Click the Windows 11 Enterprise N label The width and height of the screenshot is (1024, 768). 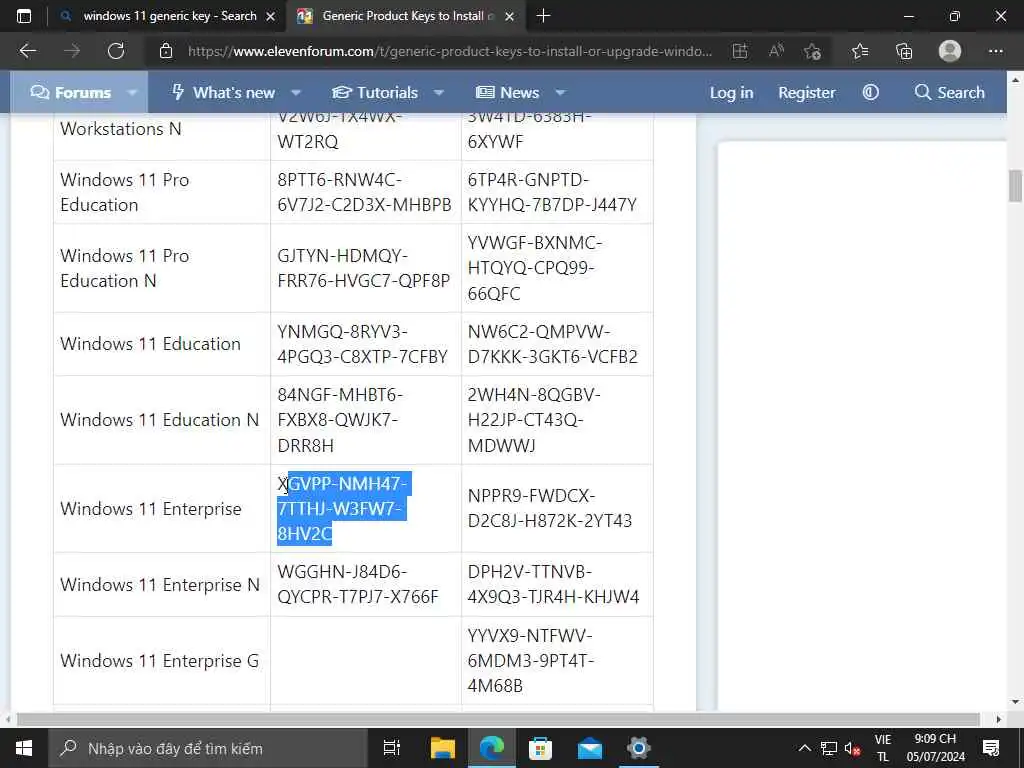click(x=160, y=584)
